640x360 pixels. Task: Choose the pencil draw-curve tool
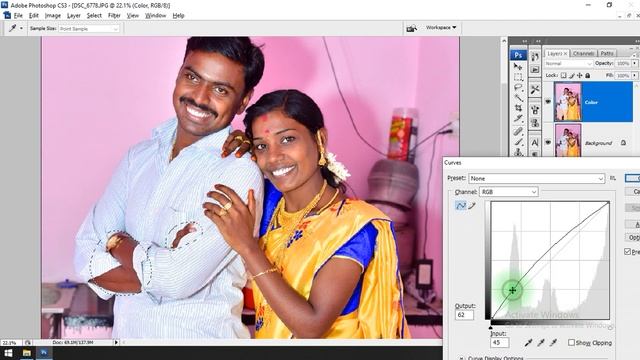472,206
